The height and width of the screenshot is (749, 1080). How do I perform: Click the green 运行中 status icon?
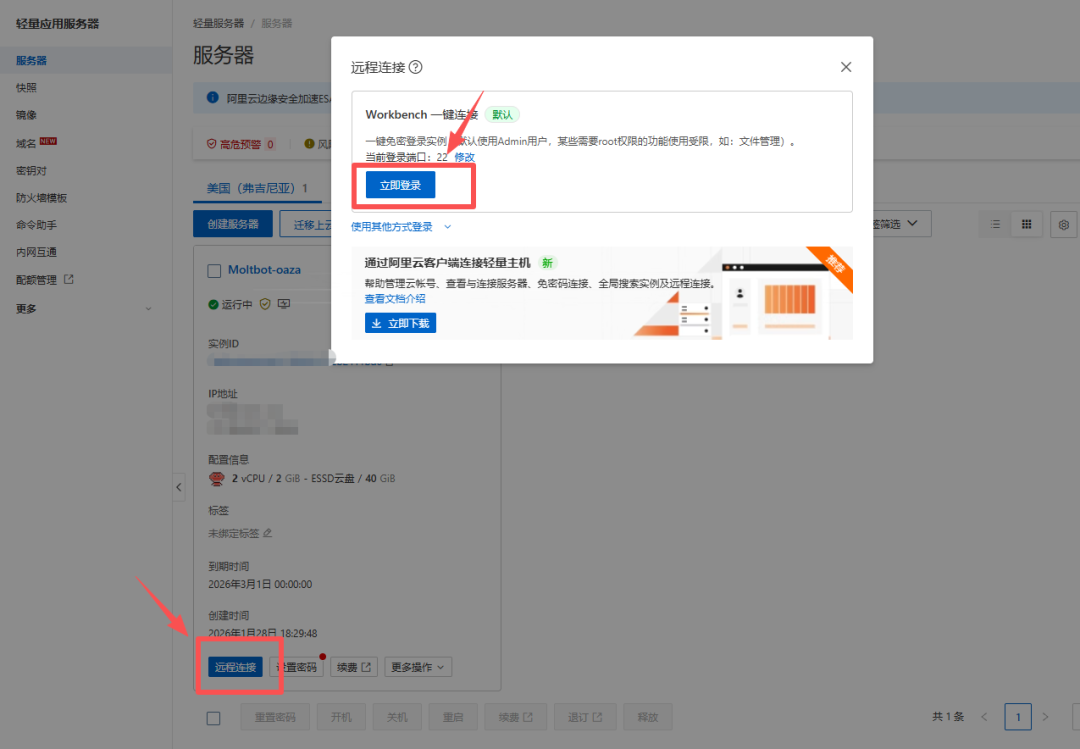point(213,305)
